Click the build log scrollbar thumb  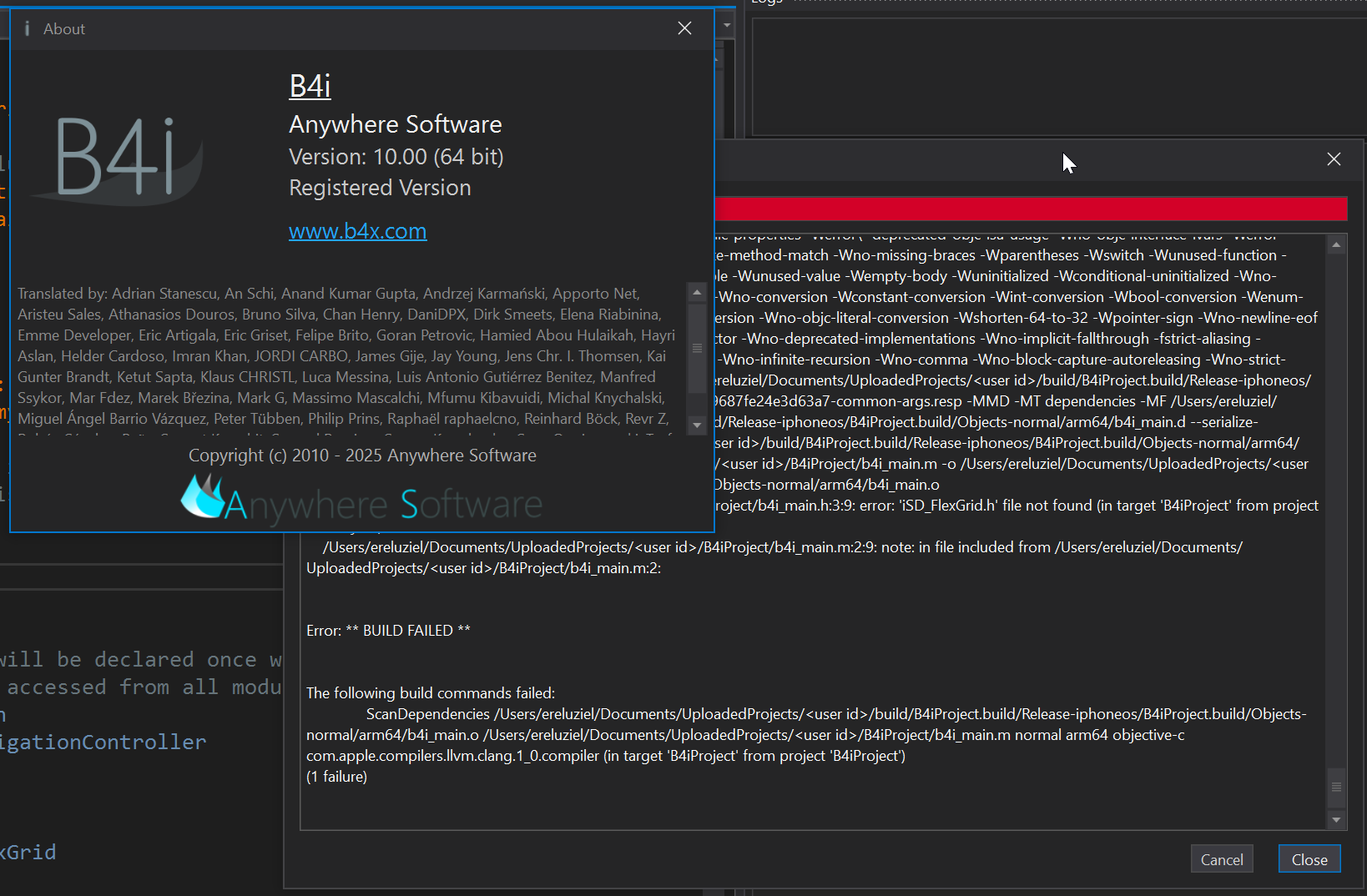[1336, 788]
